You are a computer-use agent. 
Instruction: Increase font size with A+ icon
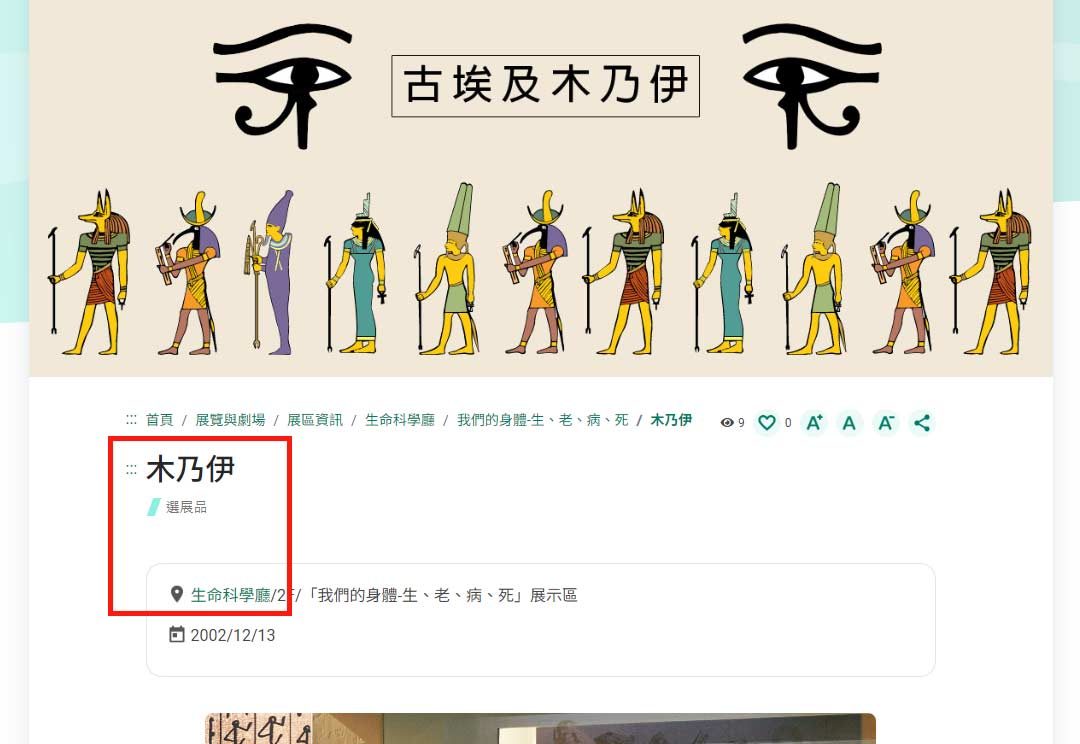click(813, 422)
